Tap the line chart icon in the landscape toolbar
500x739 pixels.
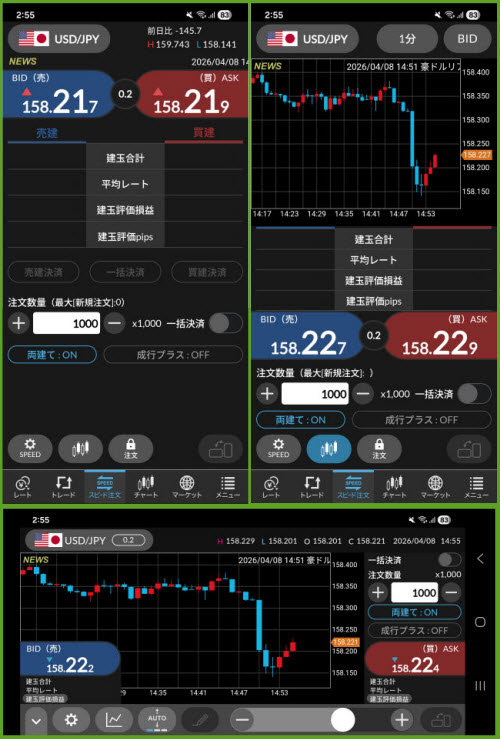click(114, 719)
